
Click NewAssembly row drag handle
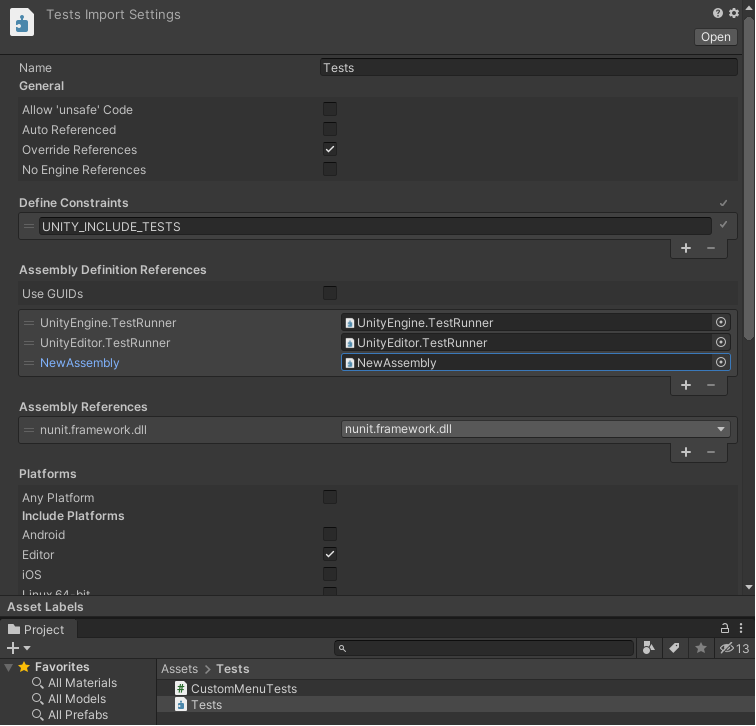click(x=29, y=363)
